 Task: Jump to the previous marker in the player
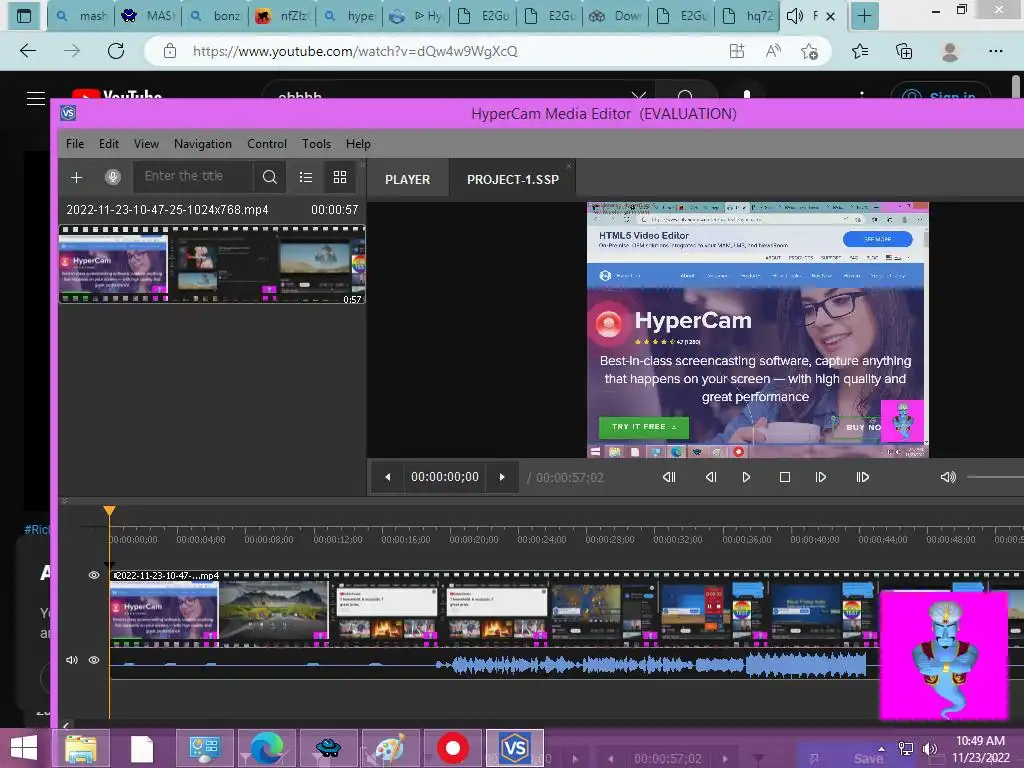click(669, 477)
